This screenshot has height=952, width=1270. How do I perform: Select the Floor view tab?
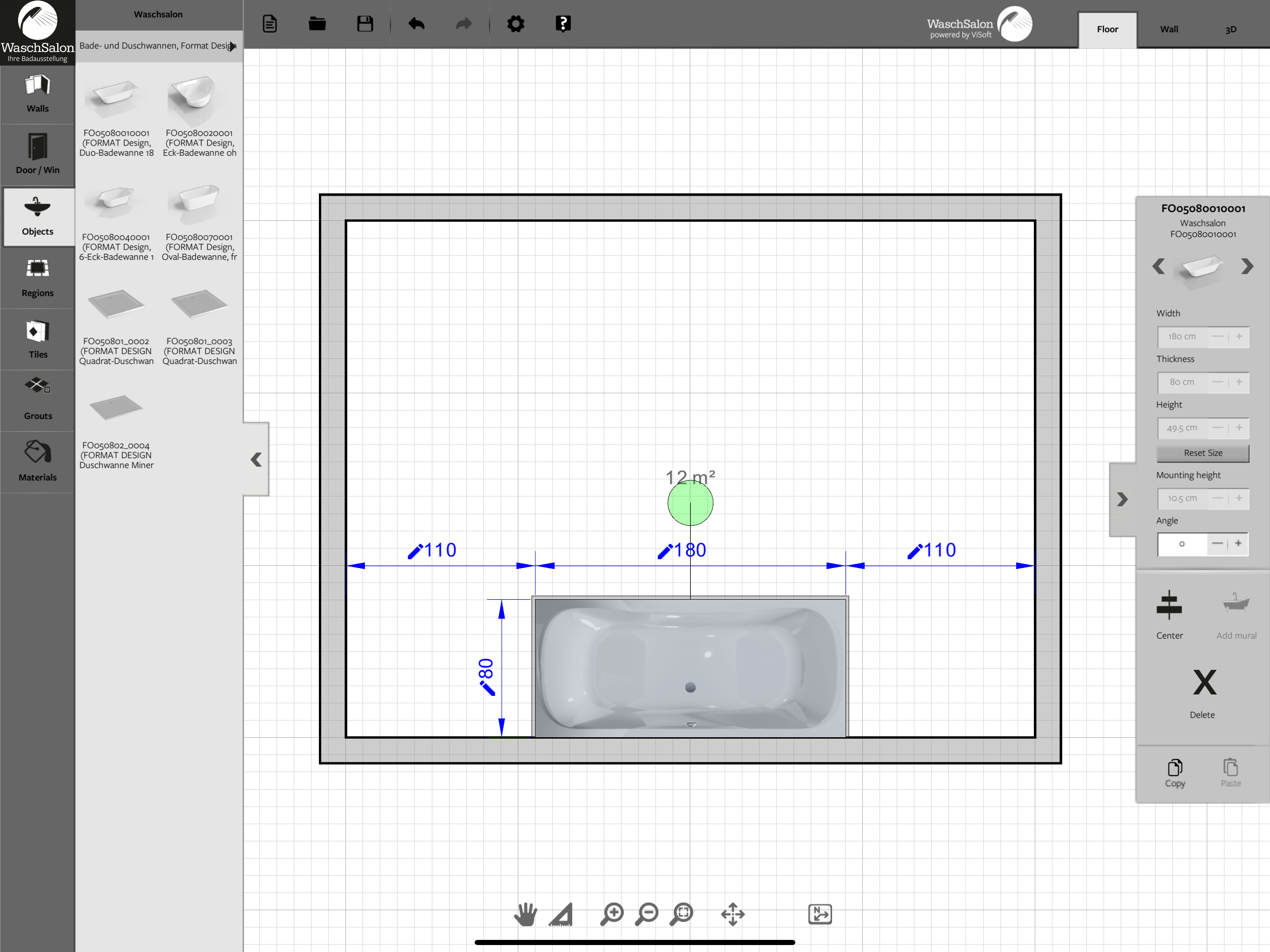pyautogui.click(x=1107, y=29)
